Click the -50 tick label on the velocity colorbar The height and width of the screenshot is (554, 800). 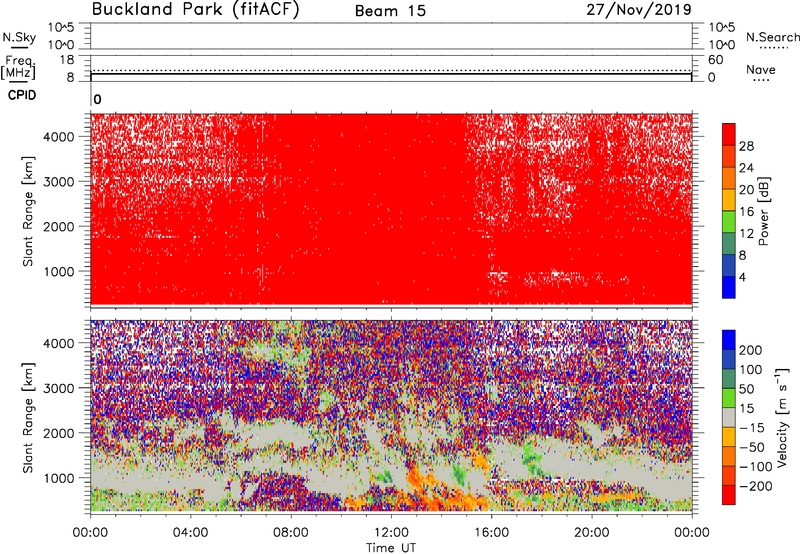coord(752,447)
